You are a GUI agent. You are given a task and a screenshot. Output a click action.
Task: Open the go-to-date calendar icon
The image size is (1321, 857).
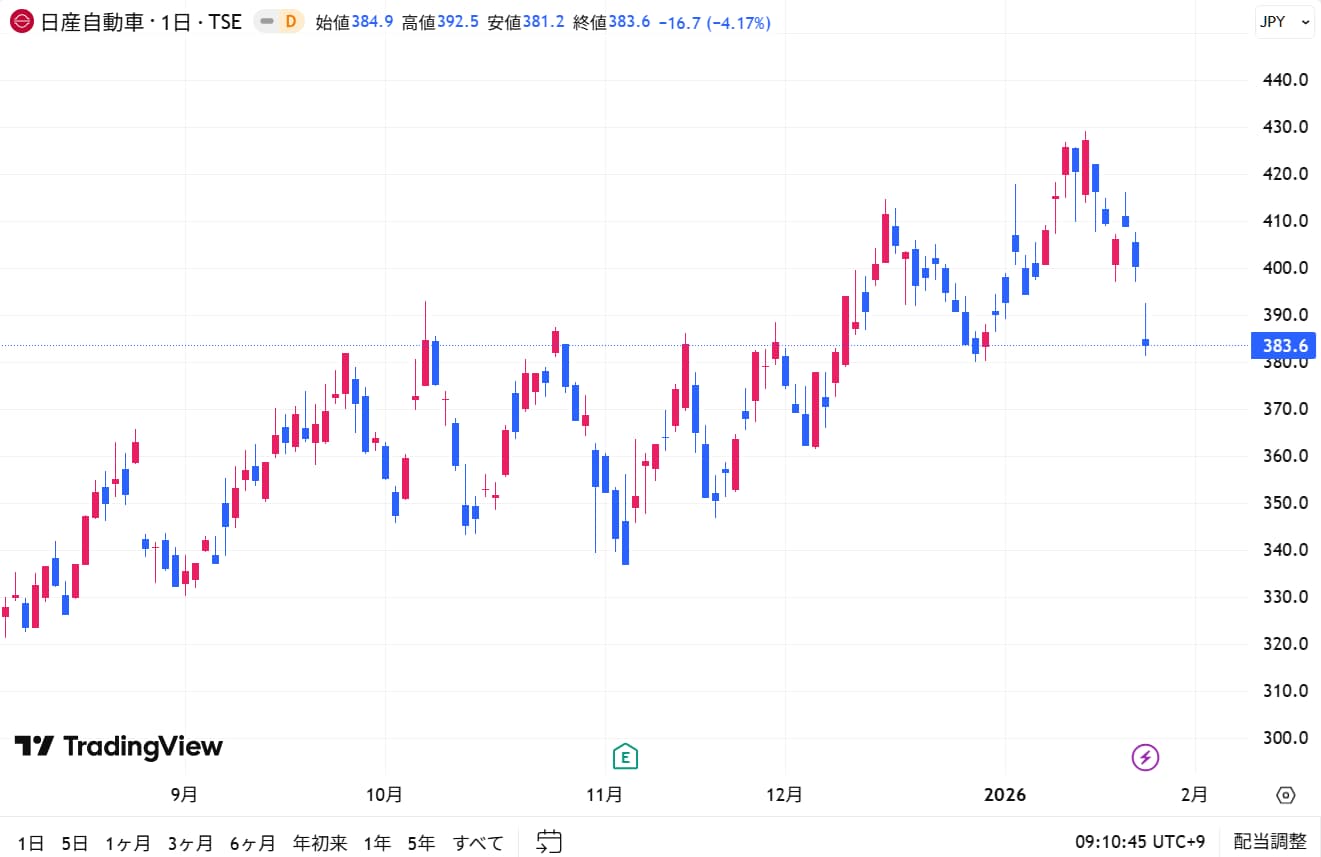coord(549,842)
